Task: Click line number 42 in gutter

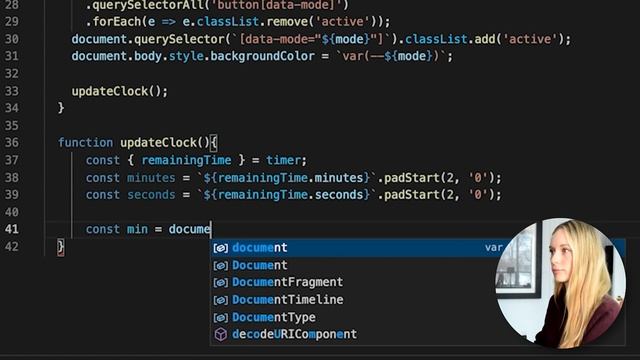Action: [12, 247]
